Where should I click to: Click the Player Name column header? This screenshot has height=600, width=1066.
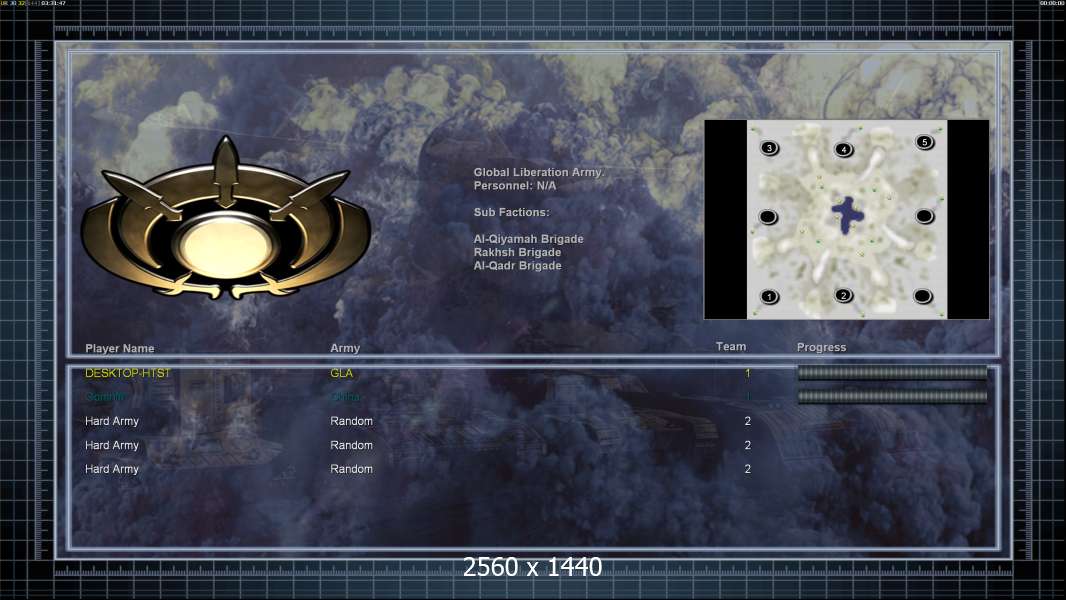pos(120,348)
